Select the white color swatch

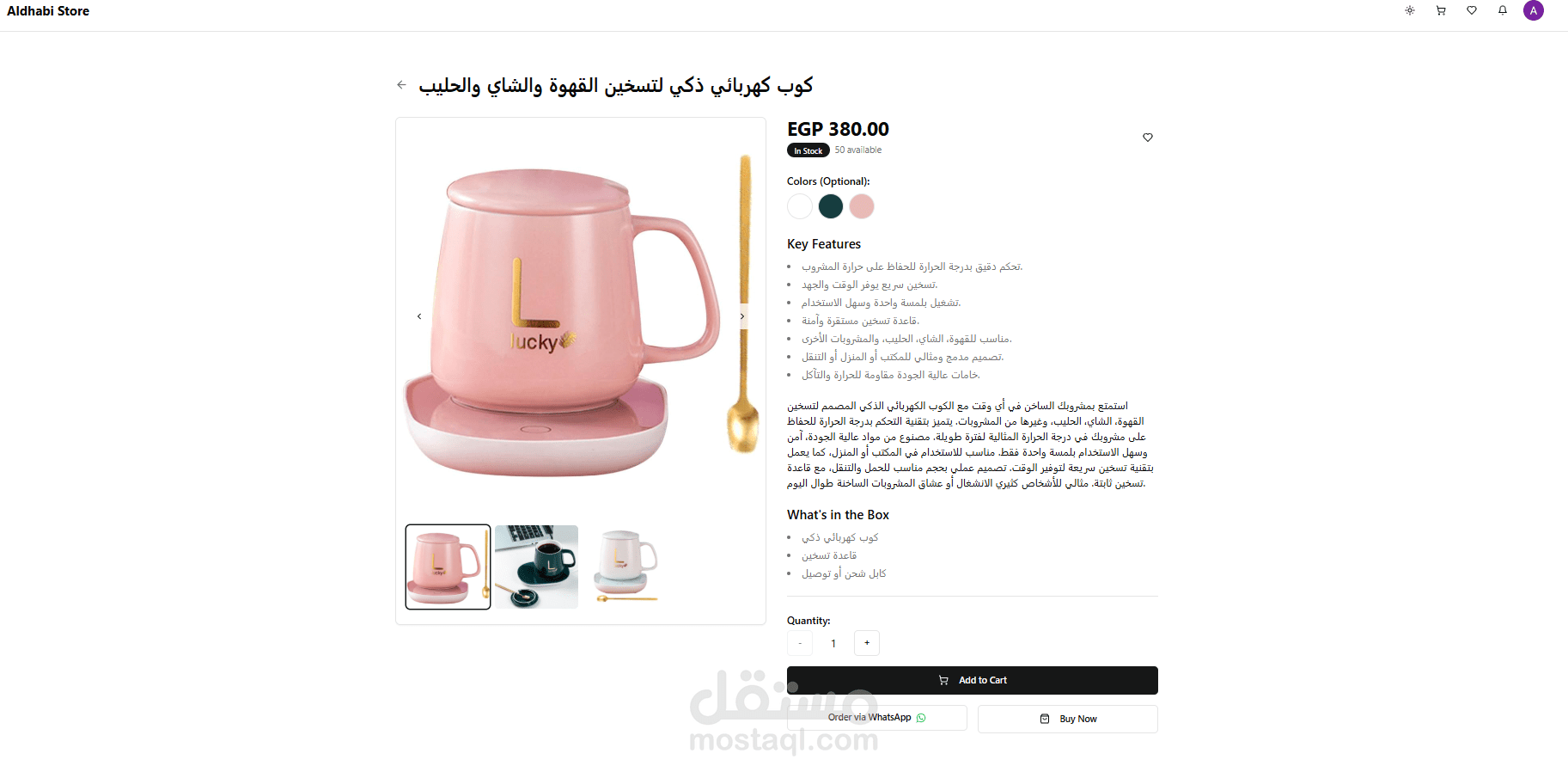pyautogui.click(x=800, y=206)
